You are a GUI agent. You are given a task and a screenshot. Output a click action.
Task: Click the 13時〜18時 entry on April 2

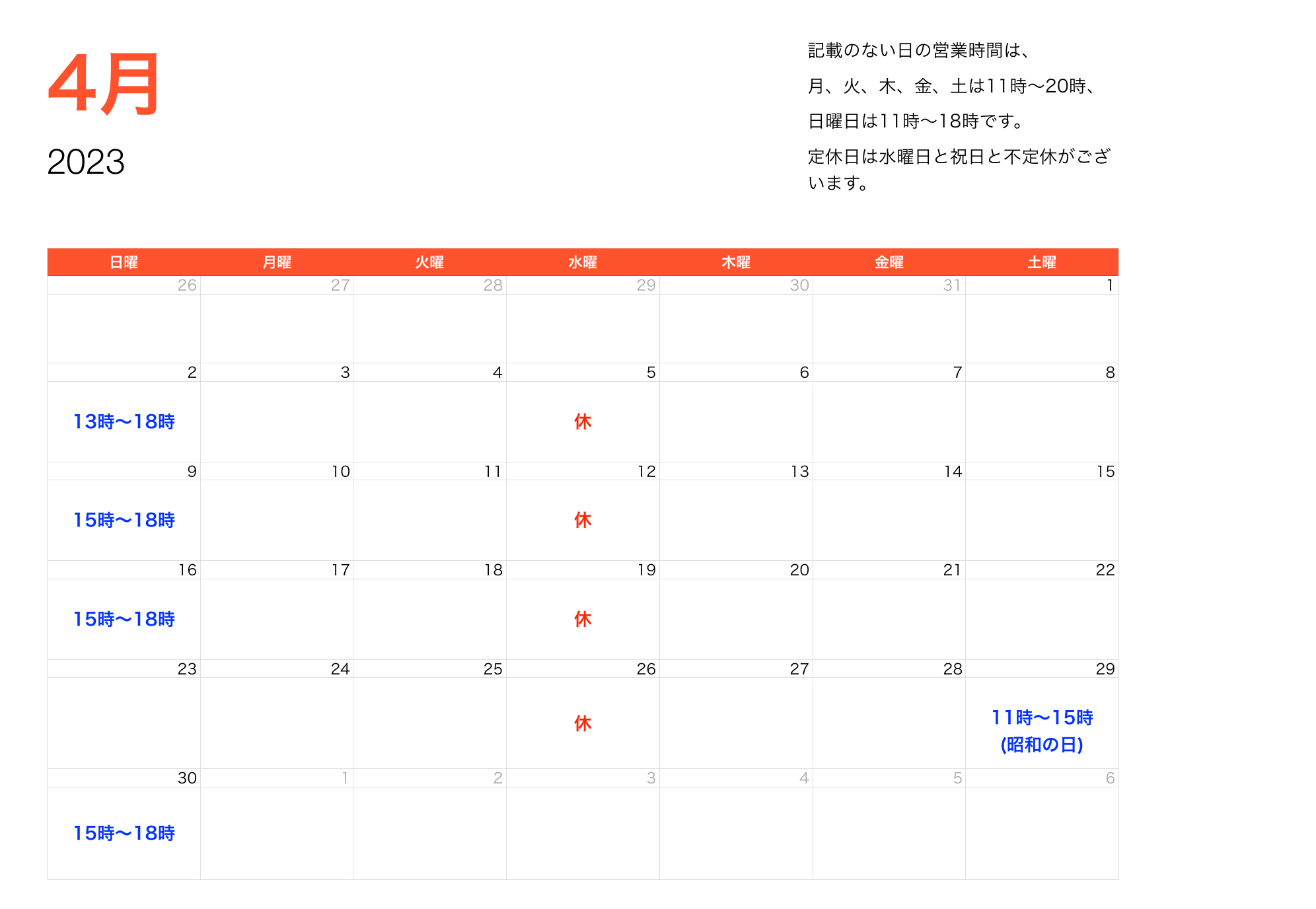(124, 421)
